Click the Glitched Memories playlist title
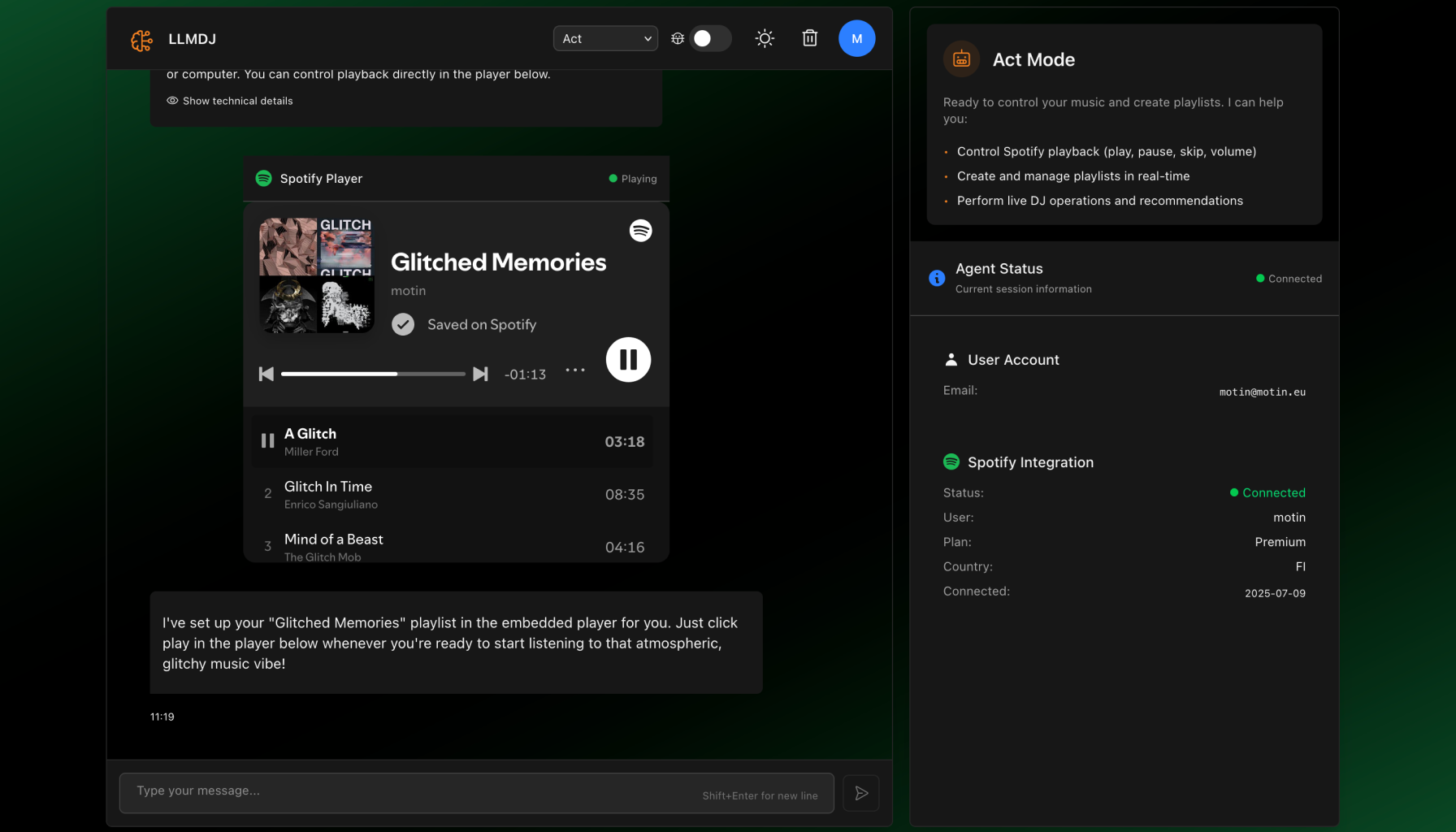 coord(498,262)
